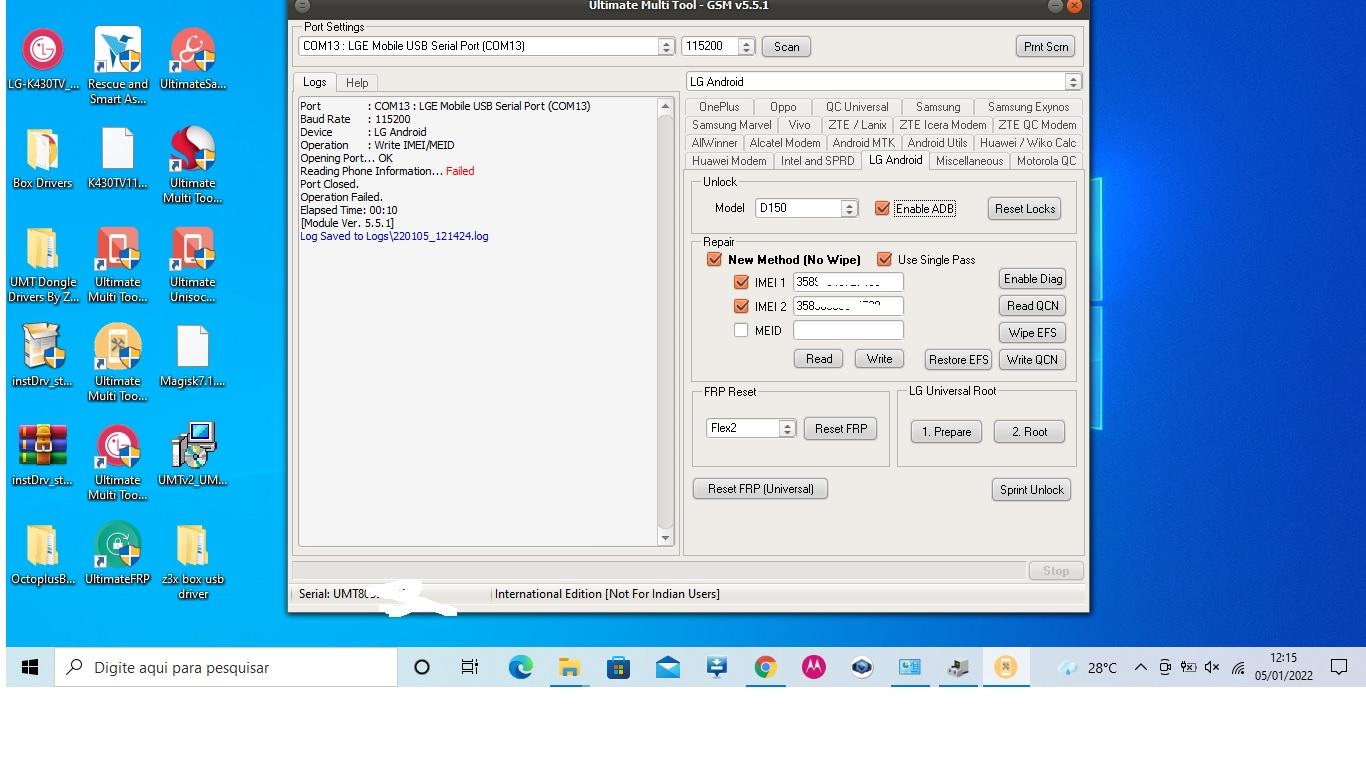The image size is (1366, 768).
Task: Open the K430TV11 file on desktop
Action: 118,158
